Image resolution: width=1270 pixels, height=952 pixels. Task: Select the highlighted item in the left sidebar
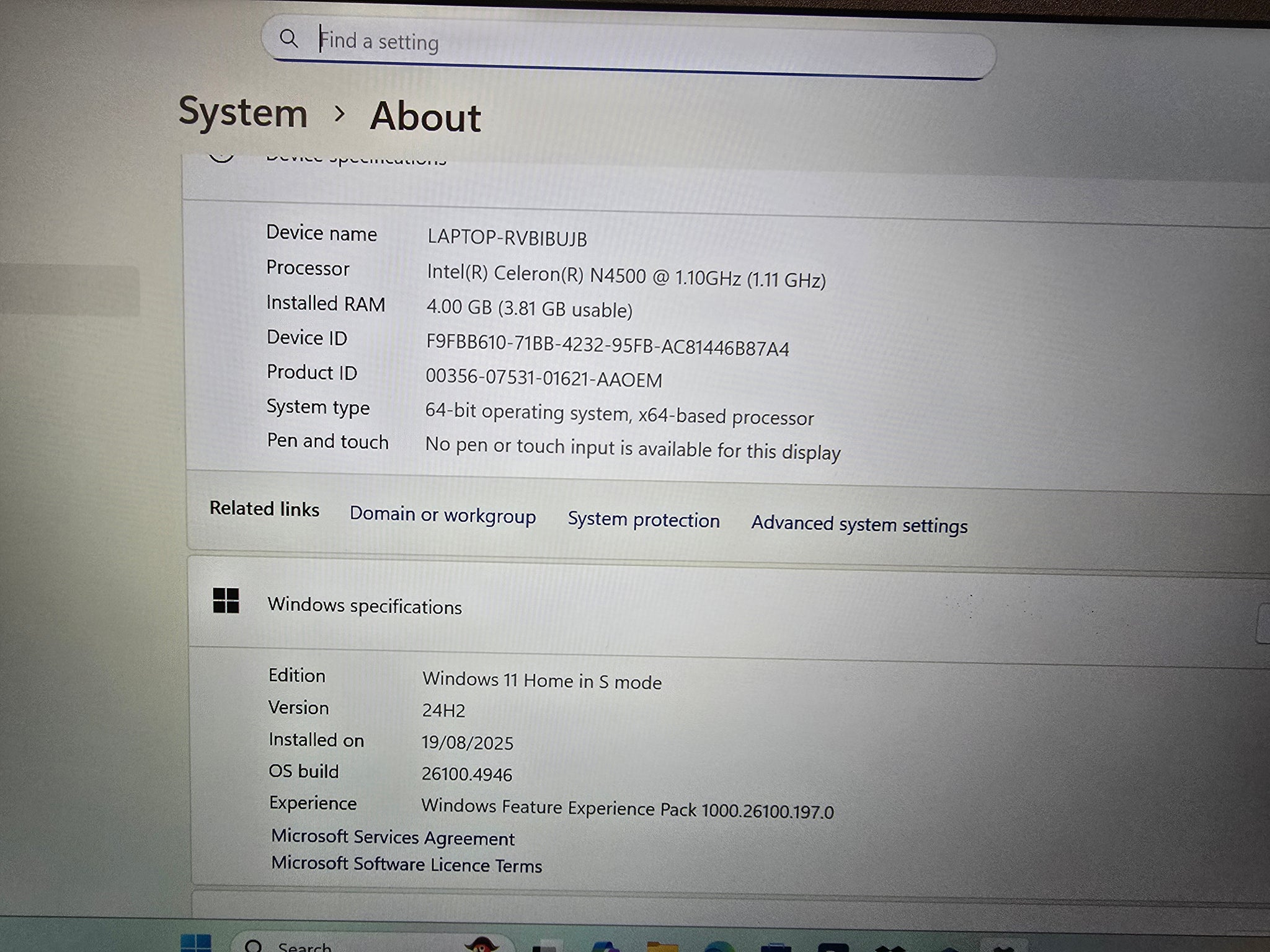[68, 291]
